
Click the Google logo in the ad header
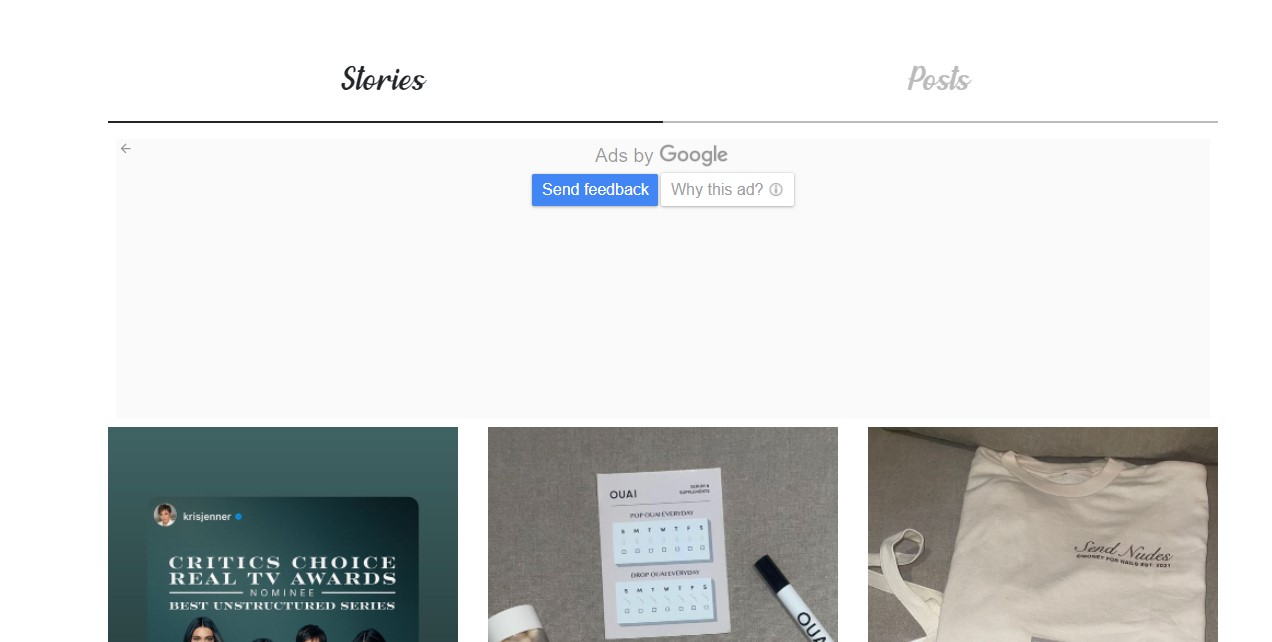point(693,155)
